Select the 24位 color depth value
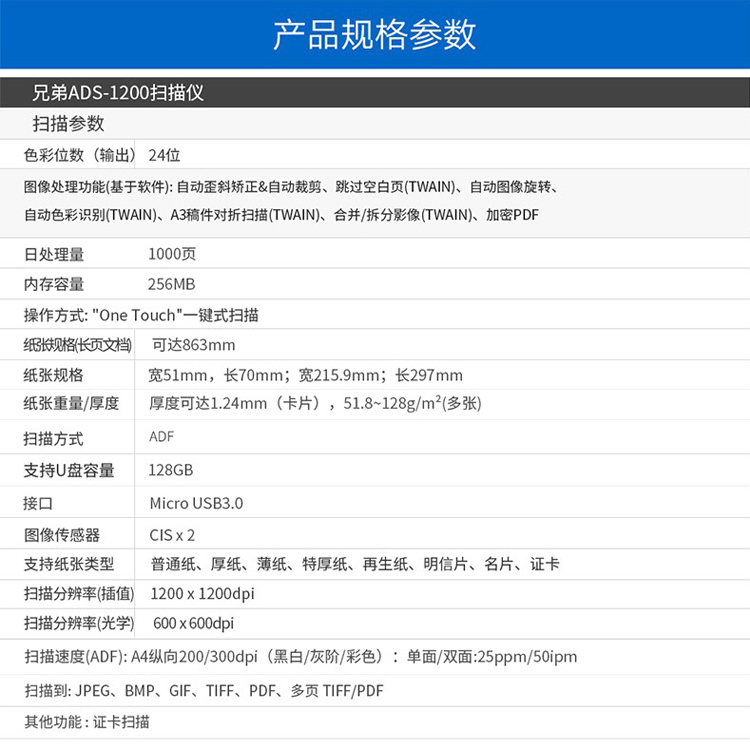Image resolution: width=750 pixels, height=750 pixels. coord(163,155)
